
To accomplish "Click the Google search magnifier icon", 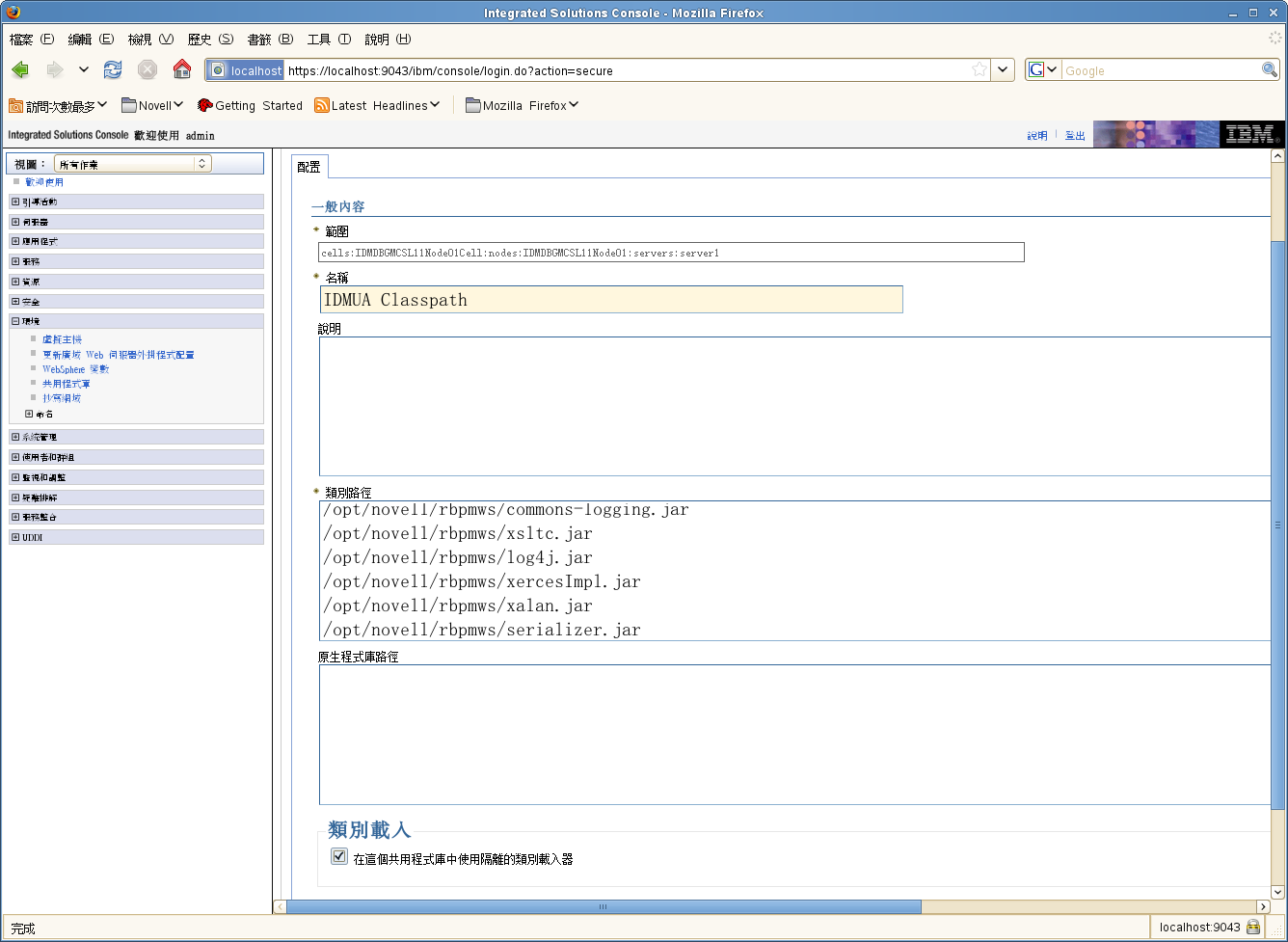I will click(x=1270, y=69).
